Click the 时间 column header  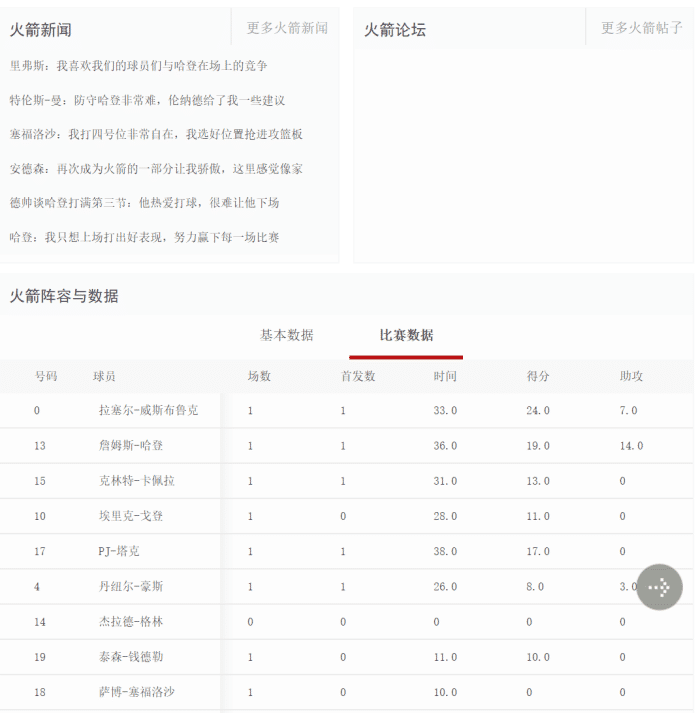(445, 376)
